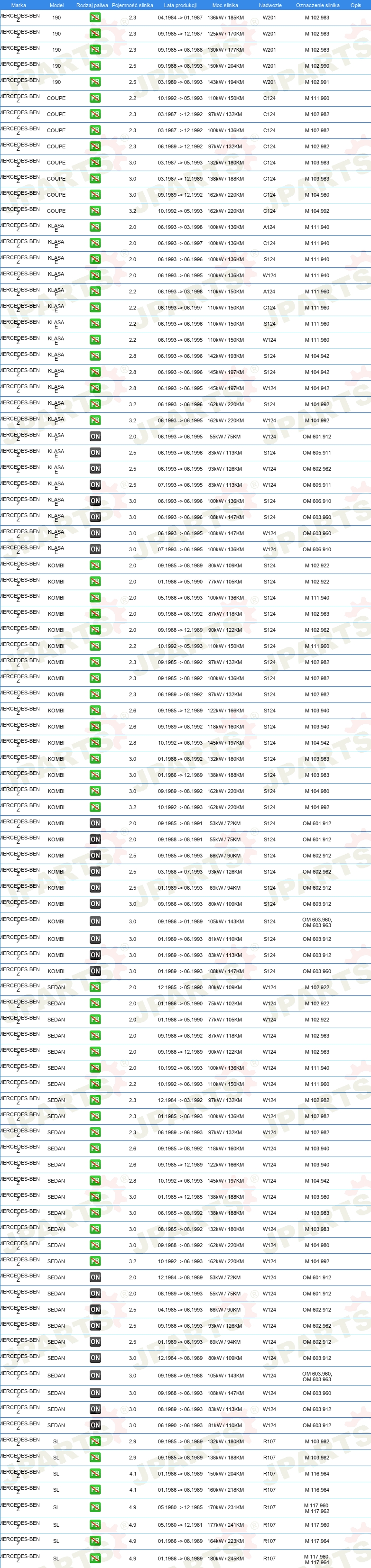Click date range 05.1980 -> 12.1981
Viewport: 371px width, 1568px height.
(x=180, y=1526)
